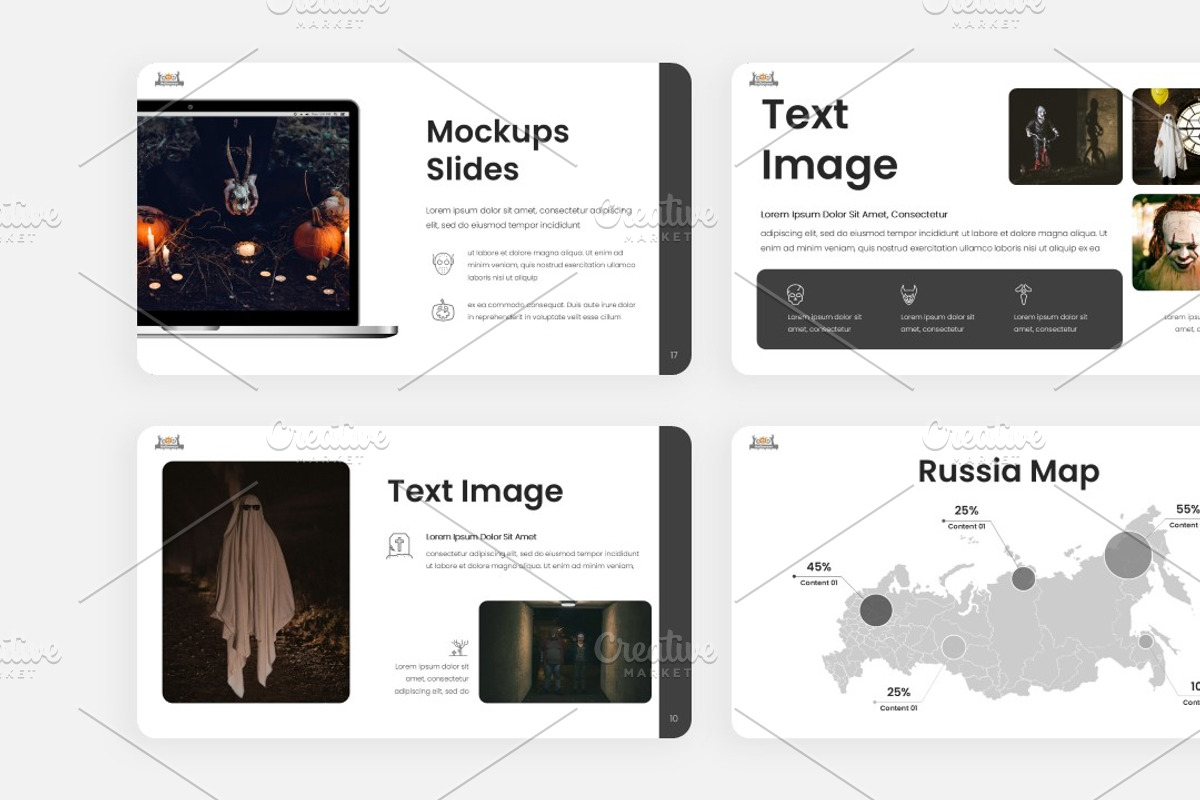This screenshot has width=1200, height=800.
Task: Select the ghost with yellow balloon photo
Action: (1166, 136)
